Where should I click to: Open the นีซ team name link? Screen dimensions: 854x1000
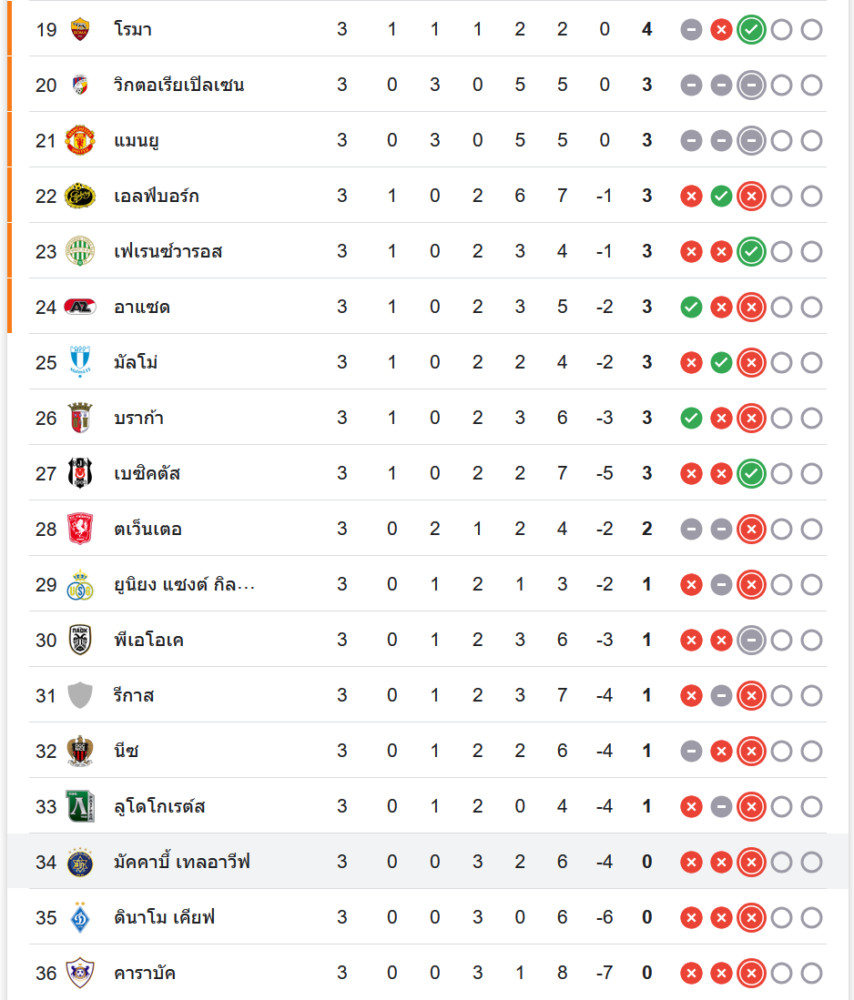(x=126, y=751)
